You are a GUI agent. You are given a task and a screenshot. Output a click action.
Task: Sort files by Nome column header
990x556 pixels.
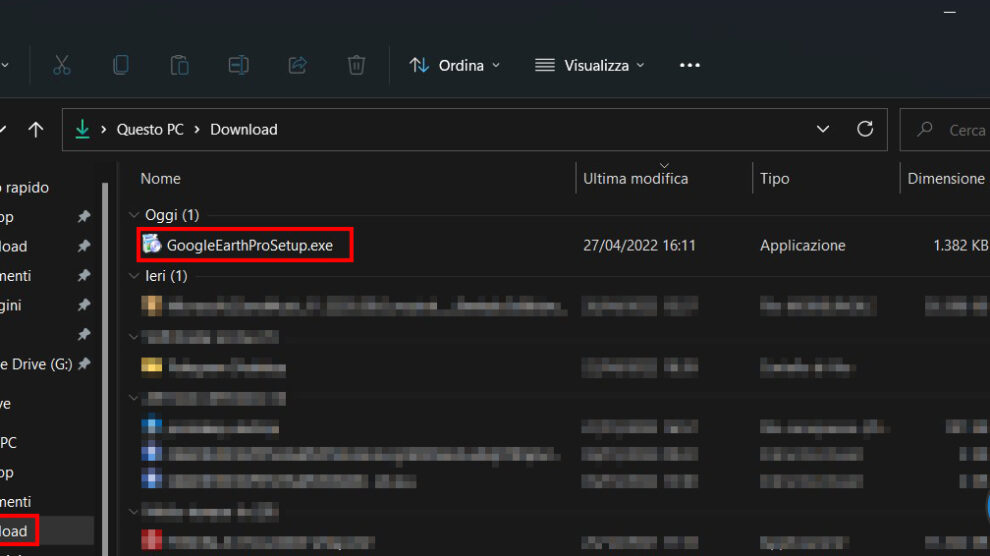pyautogui.click(x=161, y=178)
